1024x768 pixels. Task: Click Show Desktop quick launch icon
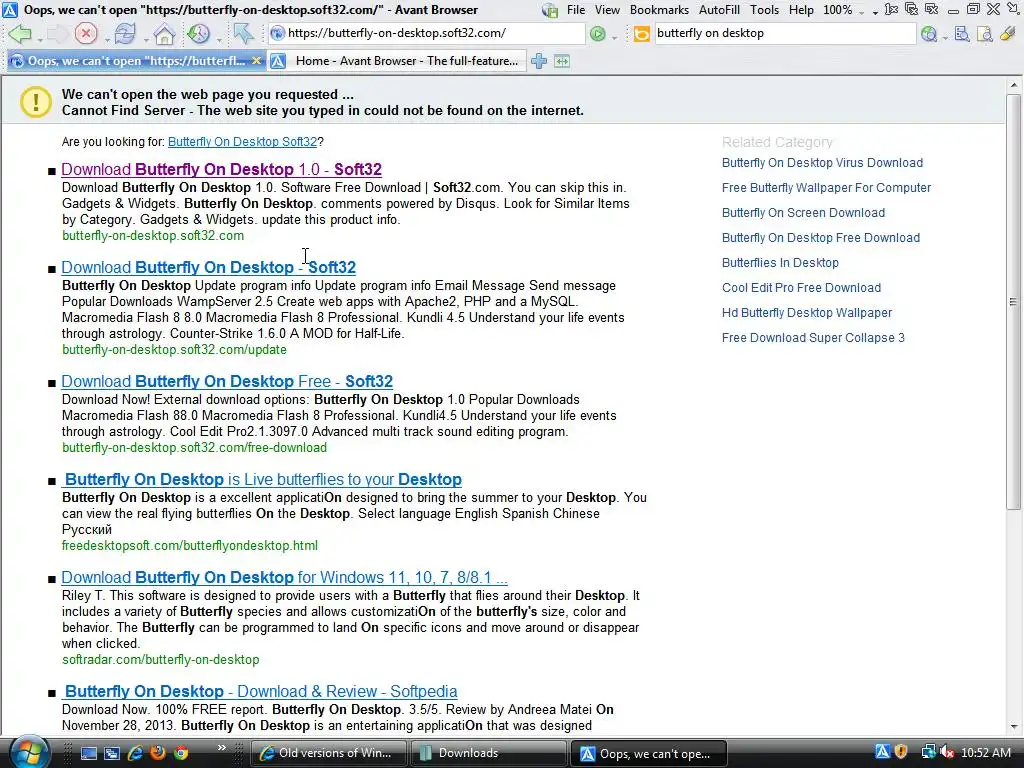click(x=89, y=753)
